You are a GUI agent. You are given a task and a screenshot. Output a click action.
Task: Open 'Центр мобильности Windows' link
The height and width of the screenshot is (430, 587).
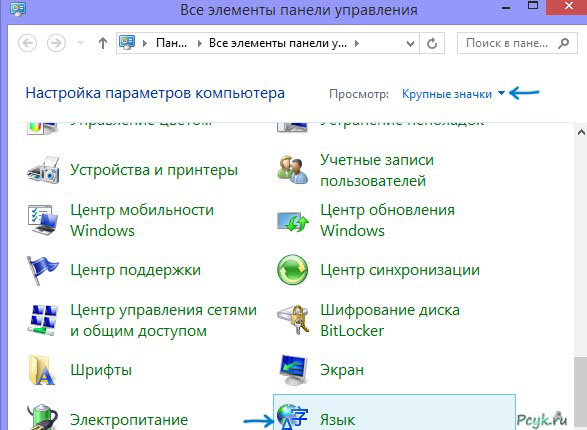coord(142,220)
